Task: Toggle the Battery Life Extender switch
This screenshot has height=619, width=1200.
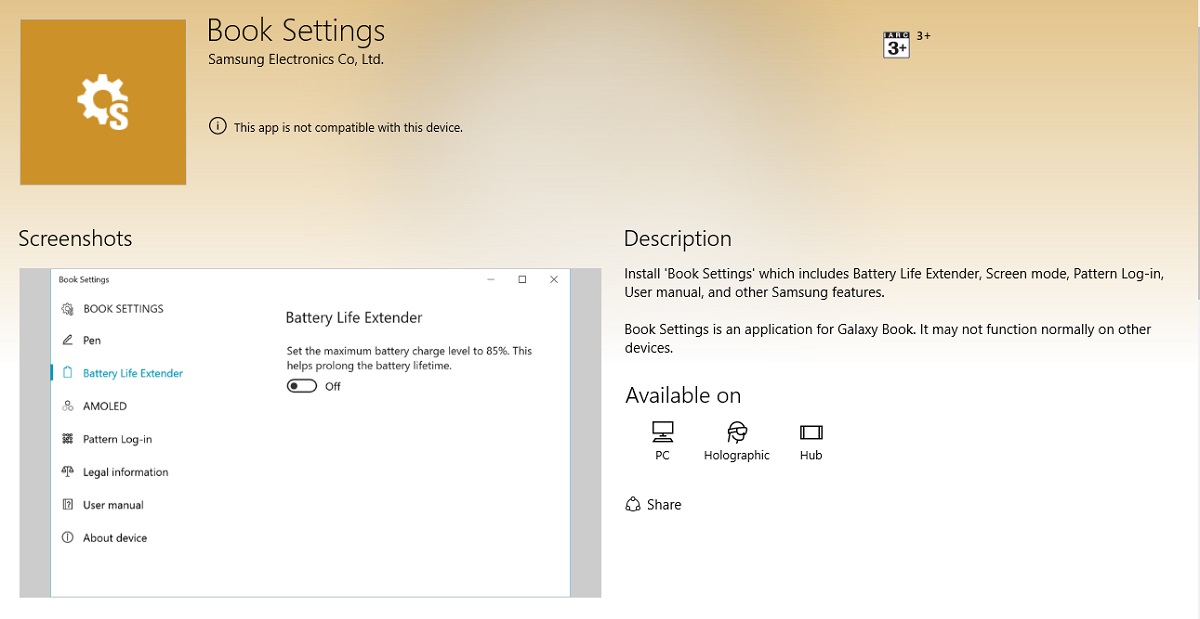Action: (x=302, y=386)
